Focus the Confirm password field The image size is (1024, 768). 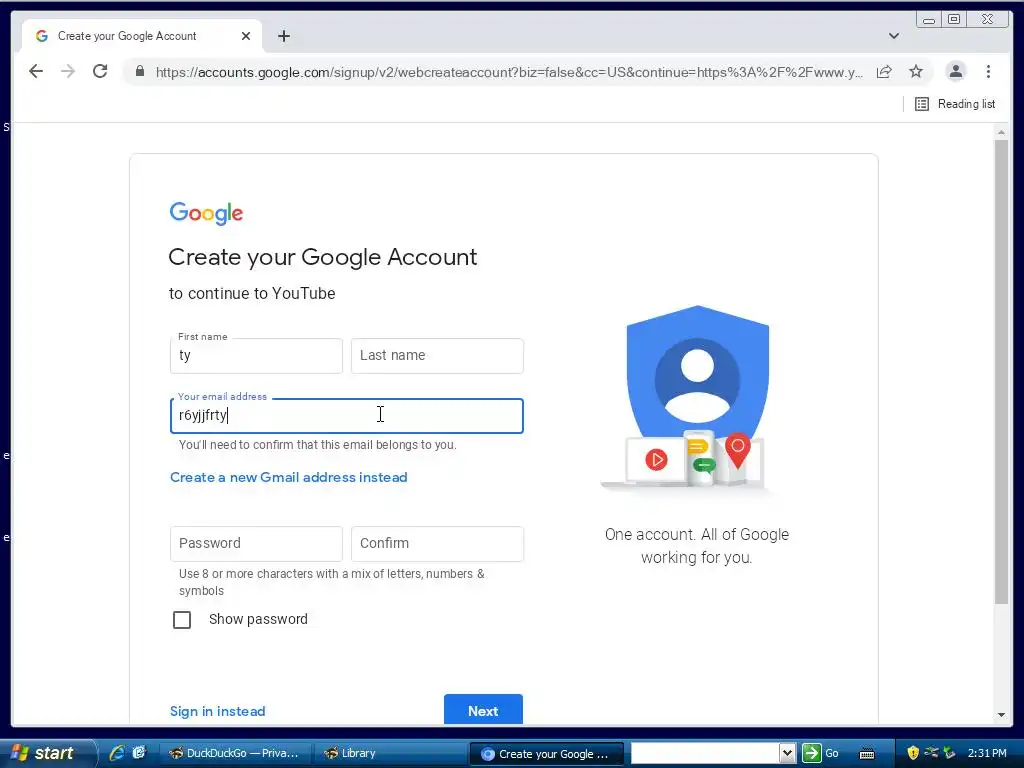click(437, 544)
